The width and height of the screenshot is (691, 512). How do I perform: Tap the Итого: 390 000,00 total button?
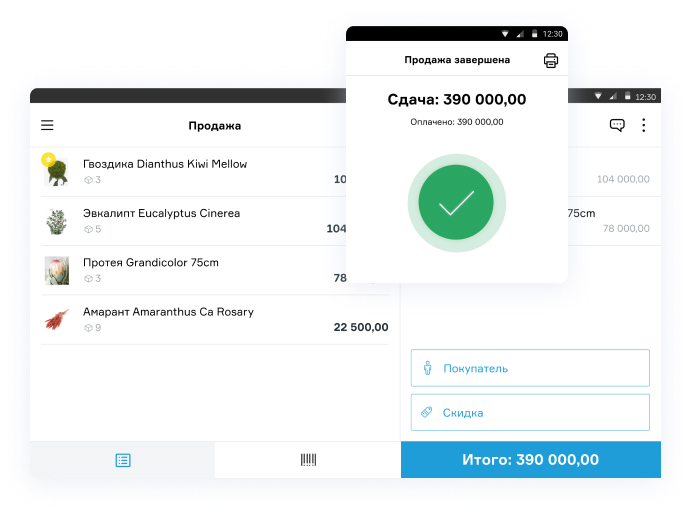coord(531,460)
